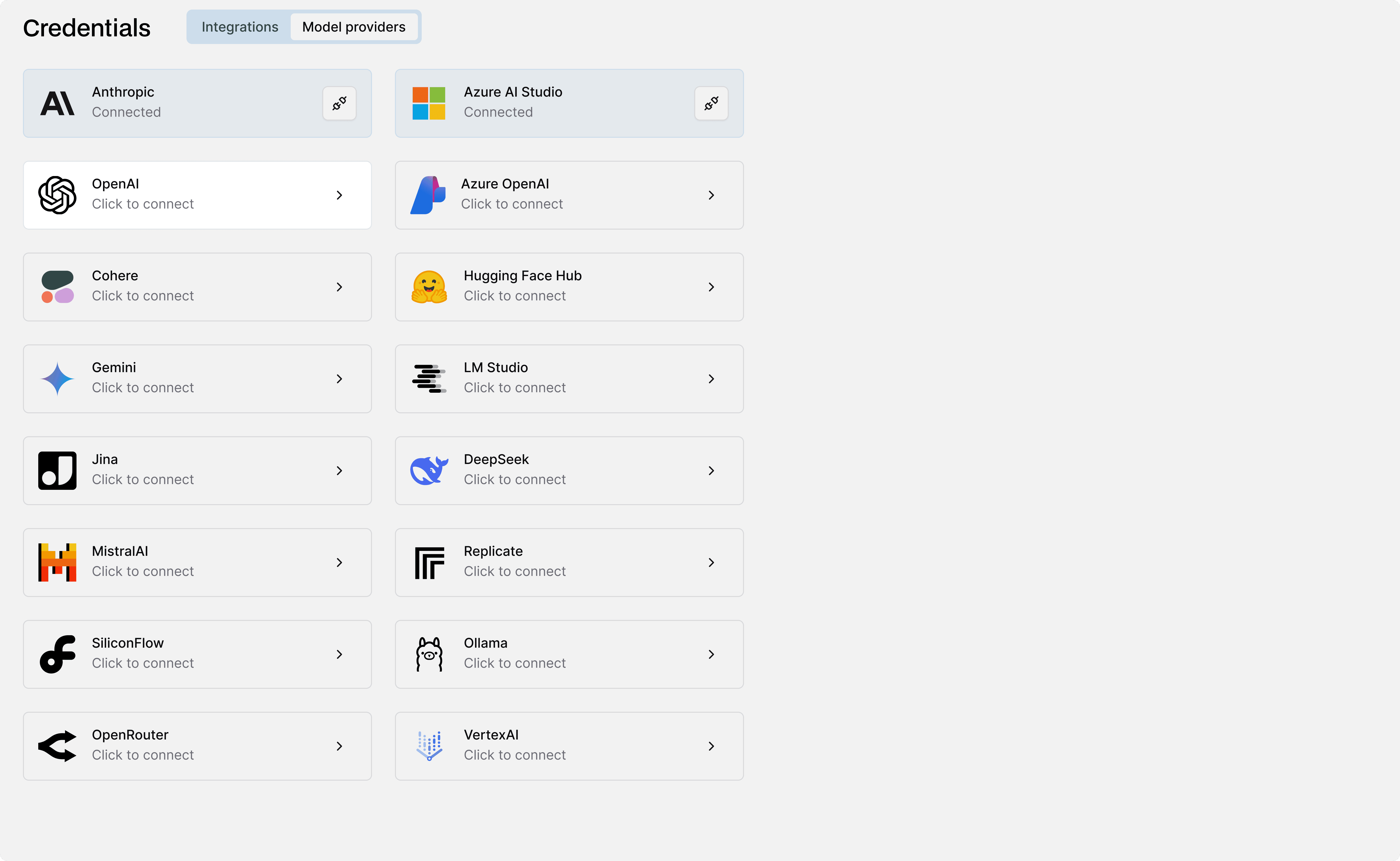Click the Jina provider name

pos(105,459)
